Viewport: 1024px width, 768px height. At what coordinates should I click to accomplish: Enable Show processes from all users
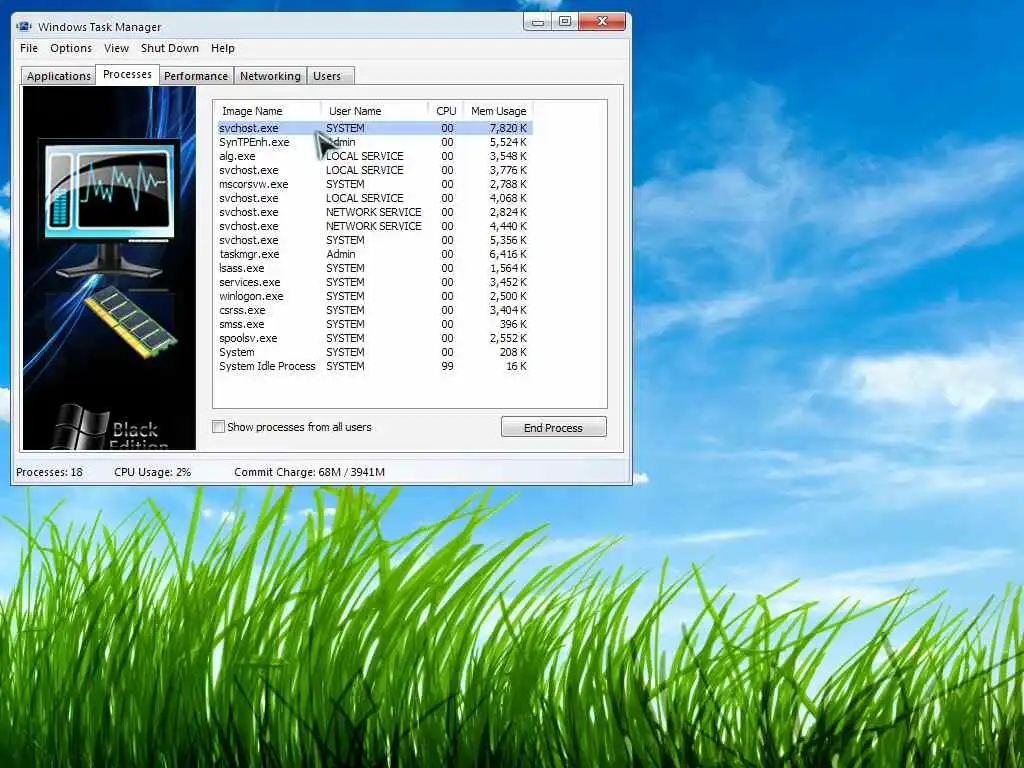tap(219, 427)
